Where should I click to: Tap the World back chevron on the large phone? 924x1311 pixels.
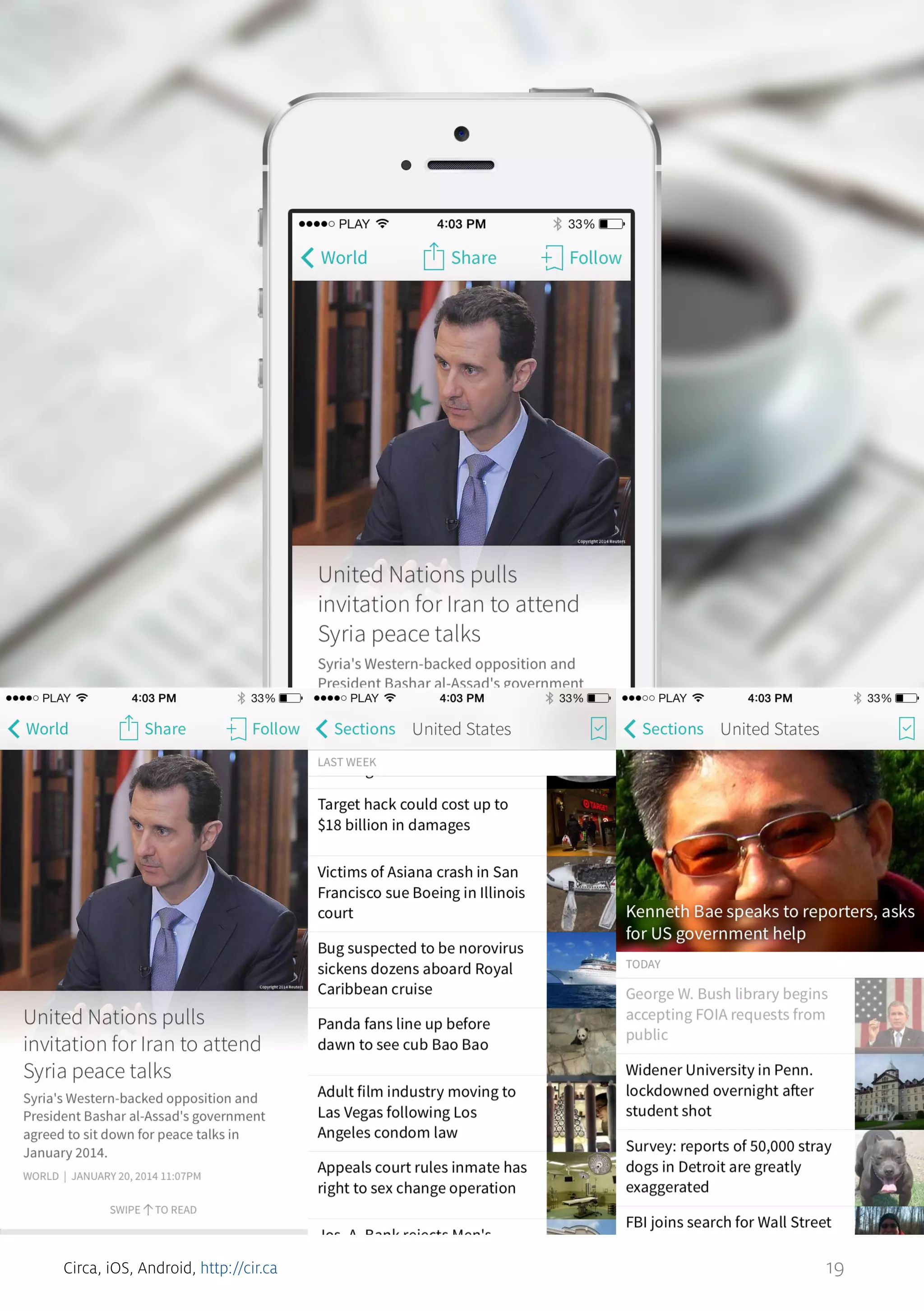coord(307,258)
